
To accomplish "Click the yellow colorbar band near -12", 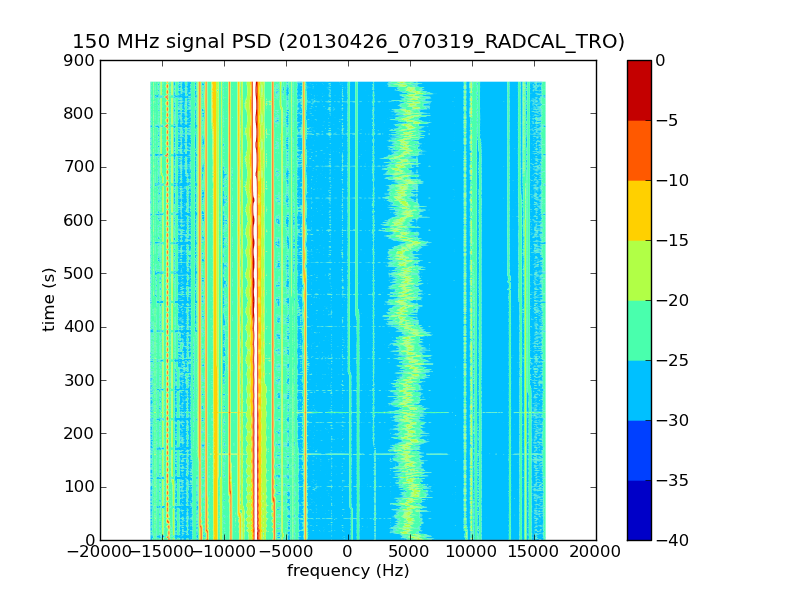I will [639, 210].
